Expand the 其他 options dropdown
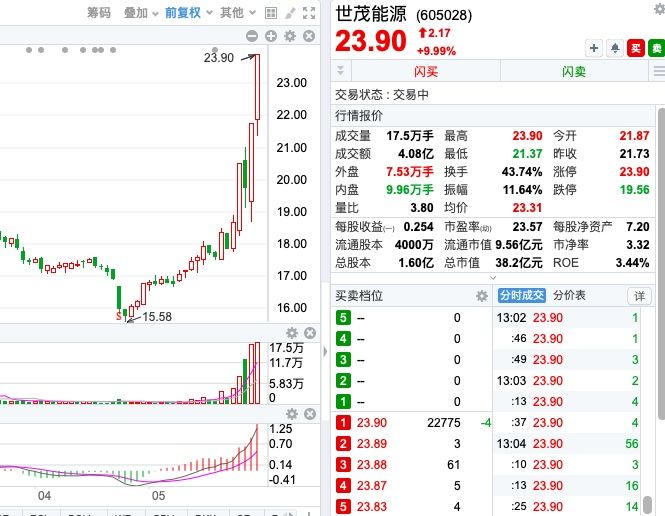The width and height of the screenshot is (665, 516). tap(238, 13)
